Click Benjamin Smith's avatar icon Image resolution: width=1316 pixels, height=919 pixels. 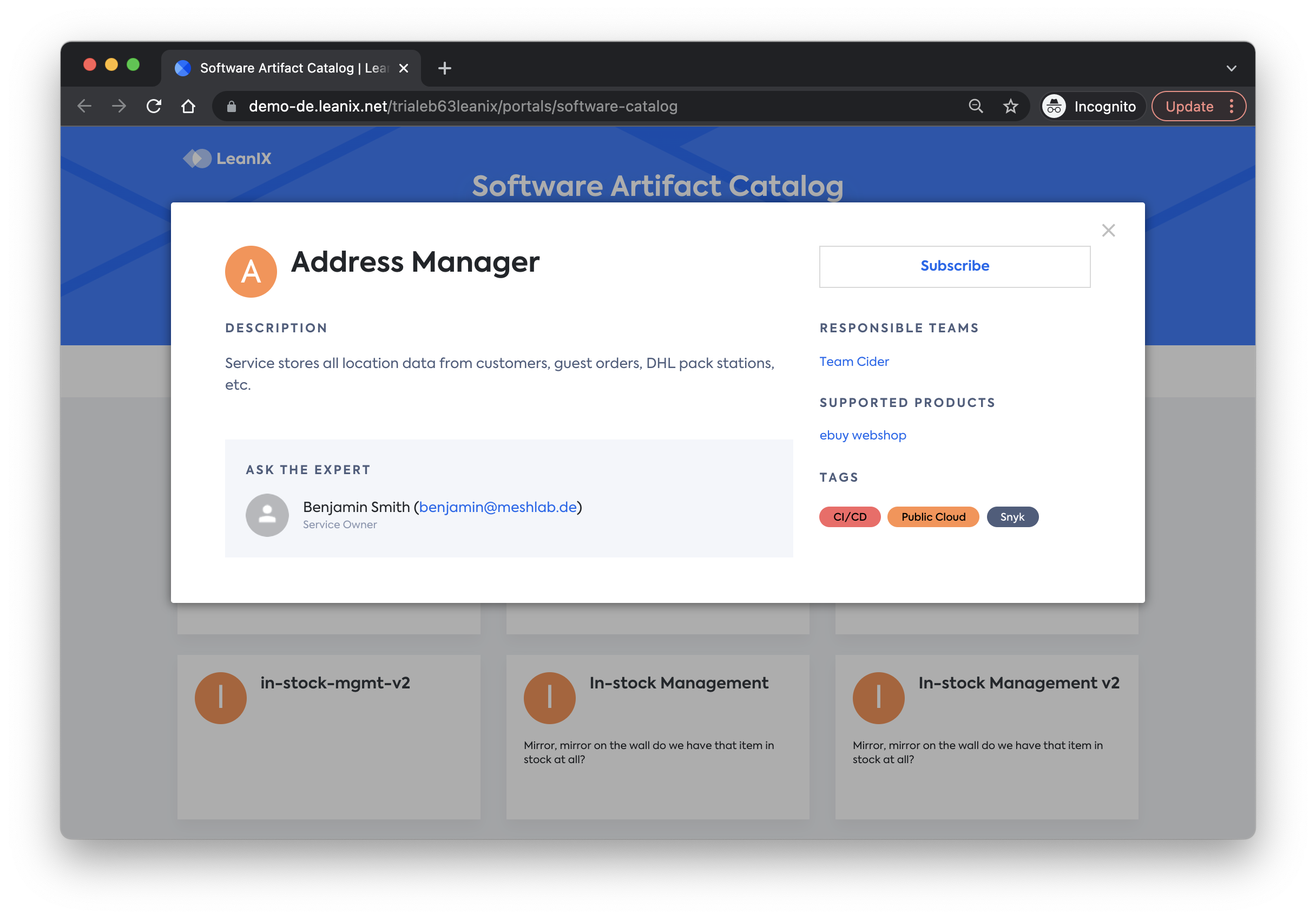click(x=267, y=515)
